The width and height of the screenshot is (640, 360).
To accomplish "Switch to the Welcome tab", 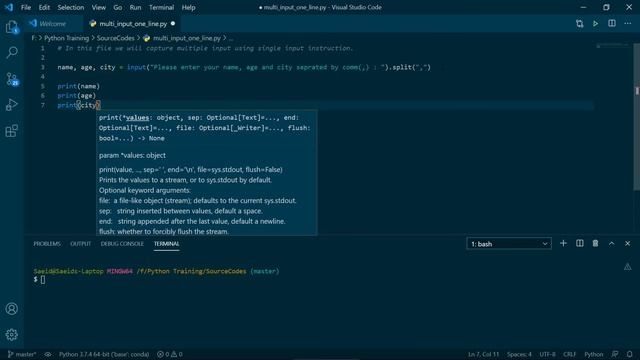I will click(52, 24).
